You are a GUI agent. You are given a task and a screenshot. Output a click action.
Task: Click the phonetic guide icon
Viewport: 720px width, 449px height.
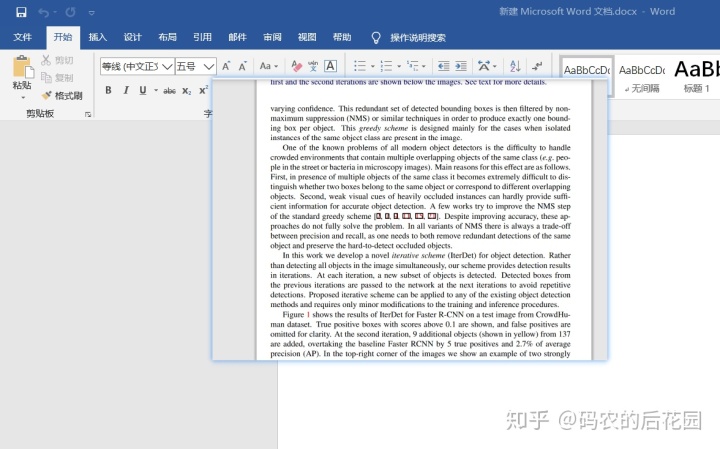pos(313,66)
